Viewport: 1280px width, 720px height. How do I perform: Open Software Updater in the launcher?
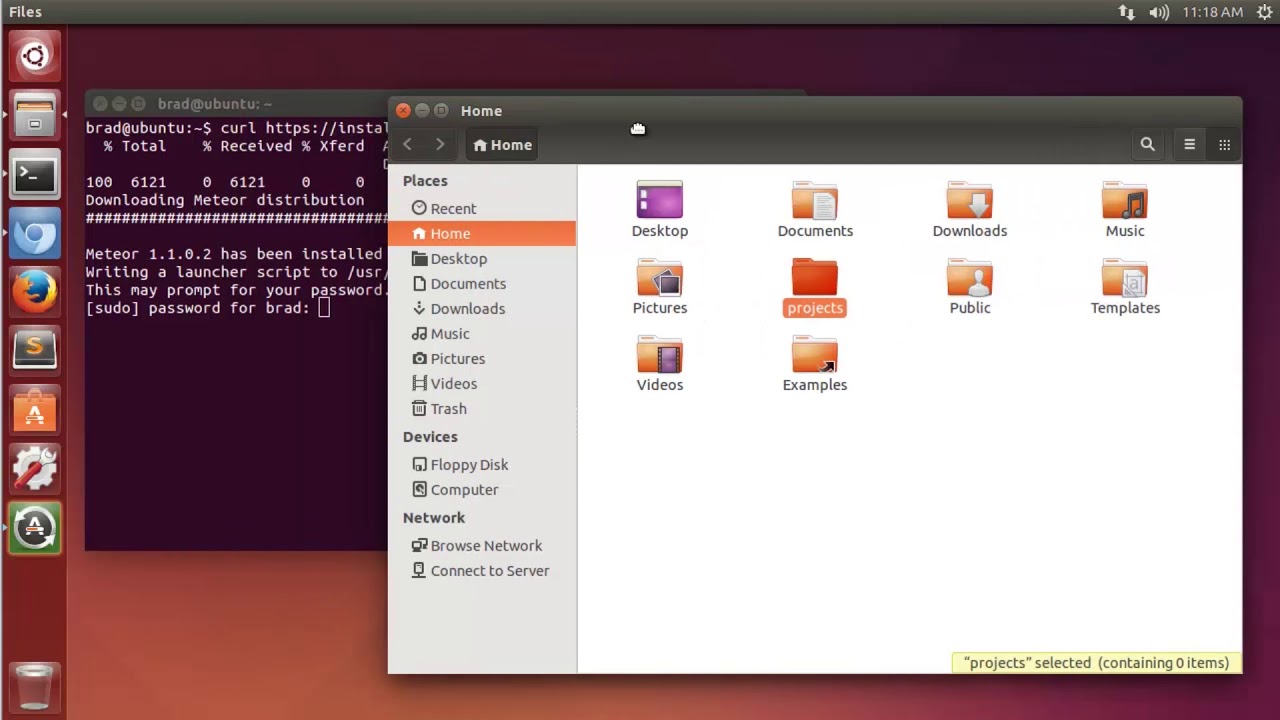[x=35, y=528]
